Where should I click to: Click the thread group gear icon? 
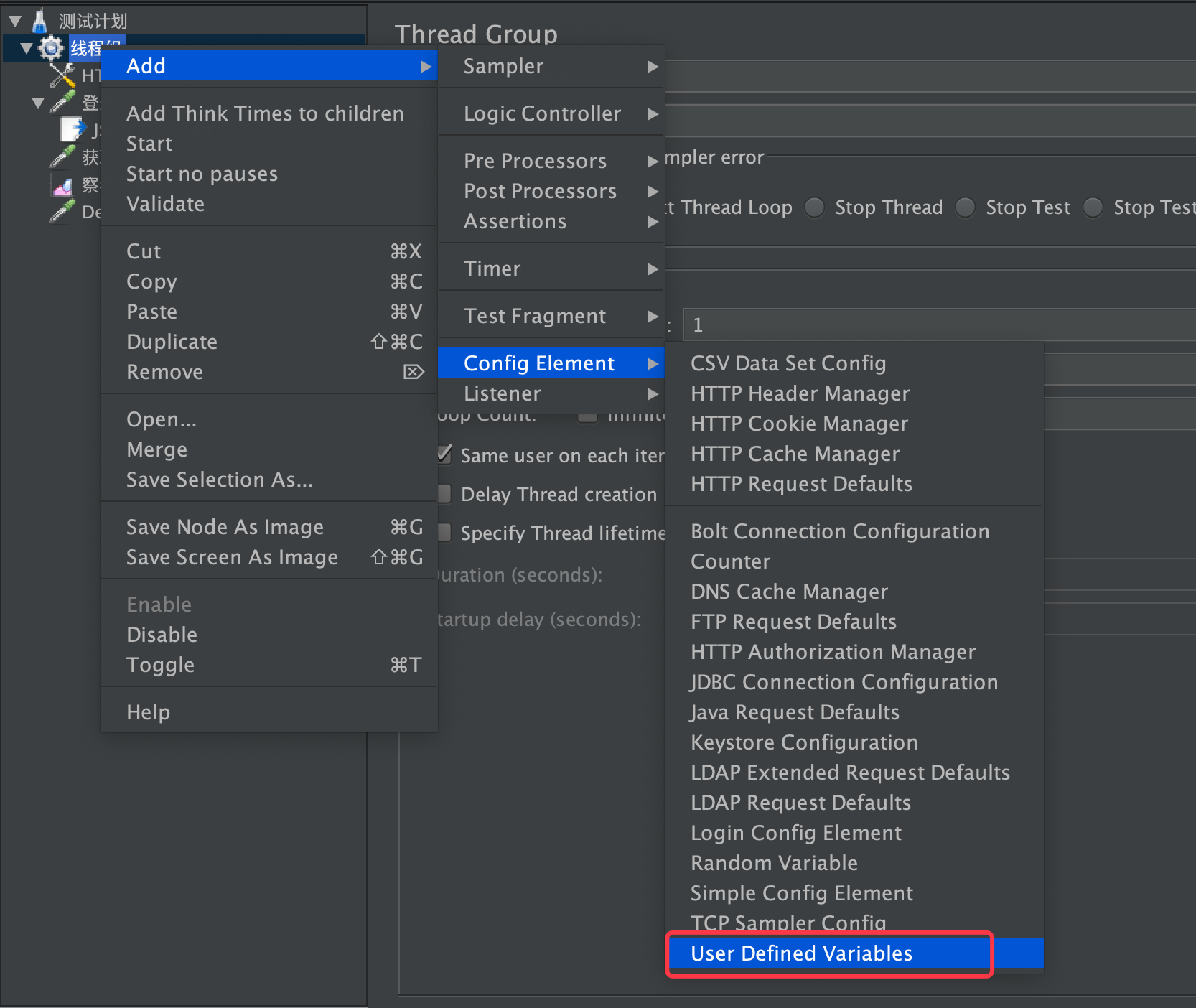[x=50, y=48]
